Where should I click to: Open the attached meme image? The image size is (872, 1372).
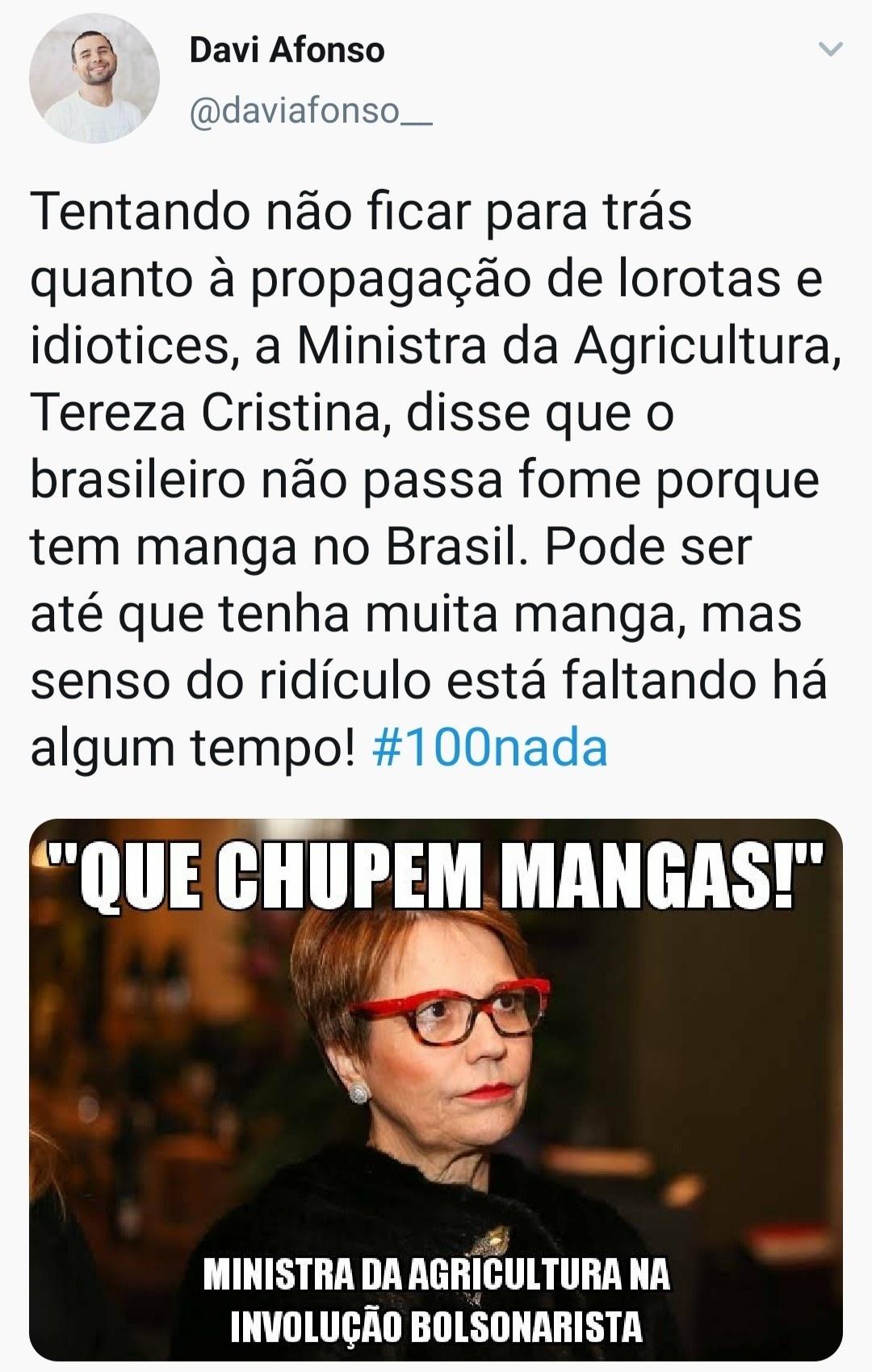(x=436, y=1090)
